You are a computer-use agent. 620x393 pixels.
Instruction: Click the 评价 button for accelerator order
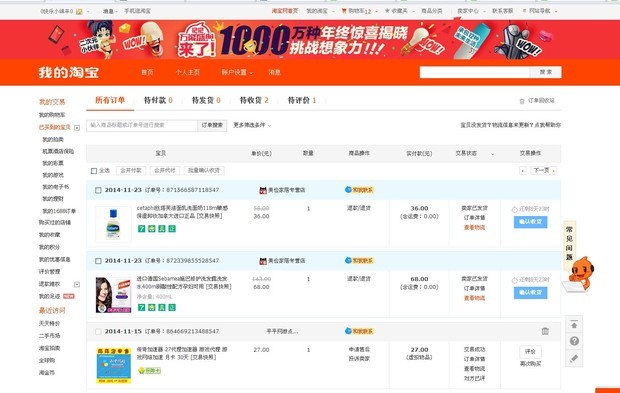[x=530, y=351]
